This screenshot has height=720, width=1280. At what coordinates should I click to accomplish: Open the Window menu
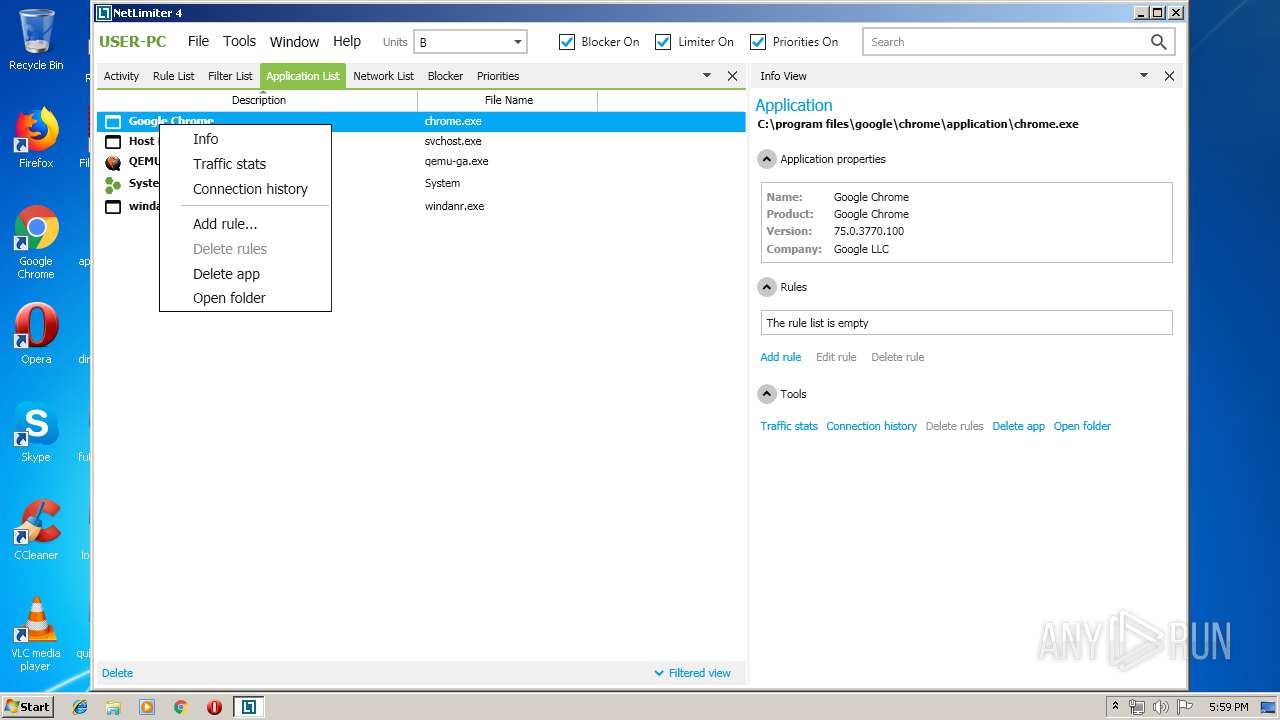[x=294, y=42]
